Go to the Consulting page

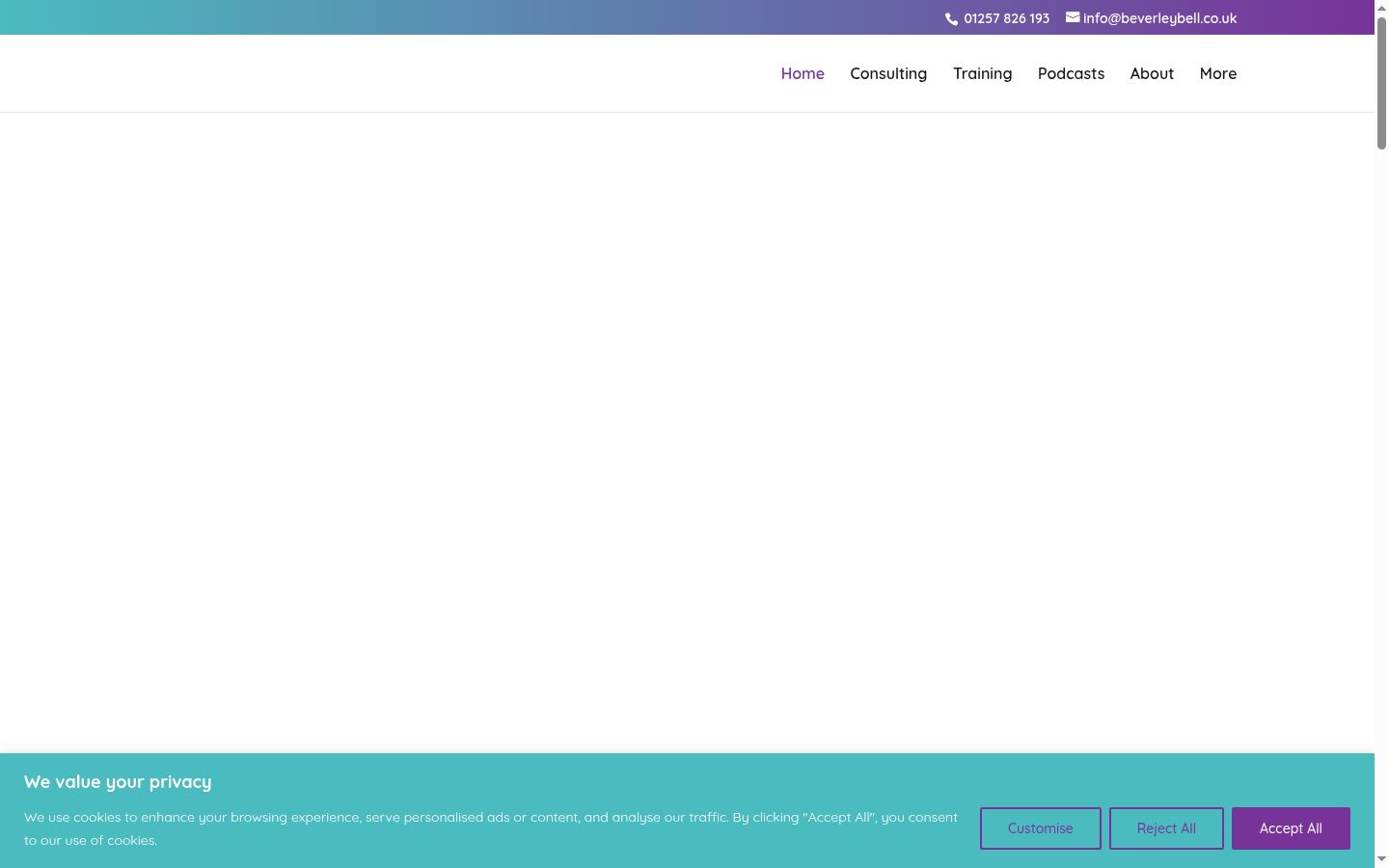(888, 73)
